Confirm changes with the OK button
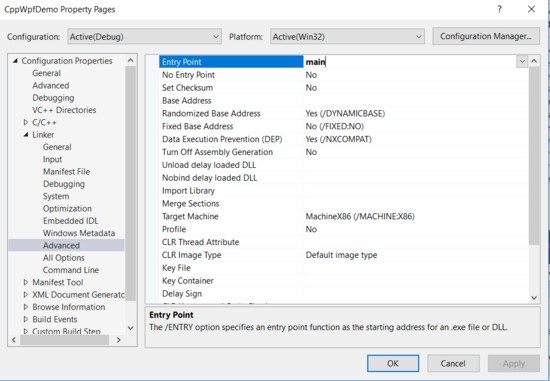Screen dimensions: 550x381 [x=393, y=363]
